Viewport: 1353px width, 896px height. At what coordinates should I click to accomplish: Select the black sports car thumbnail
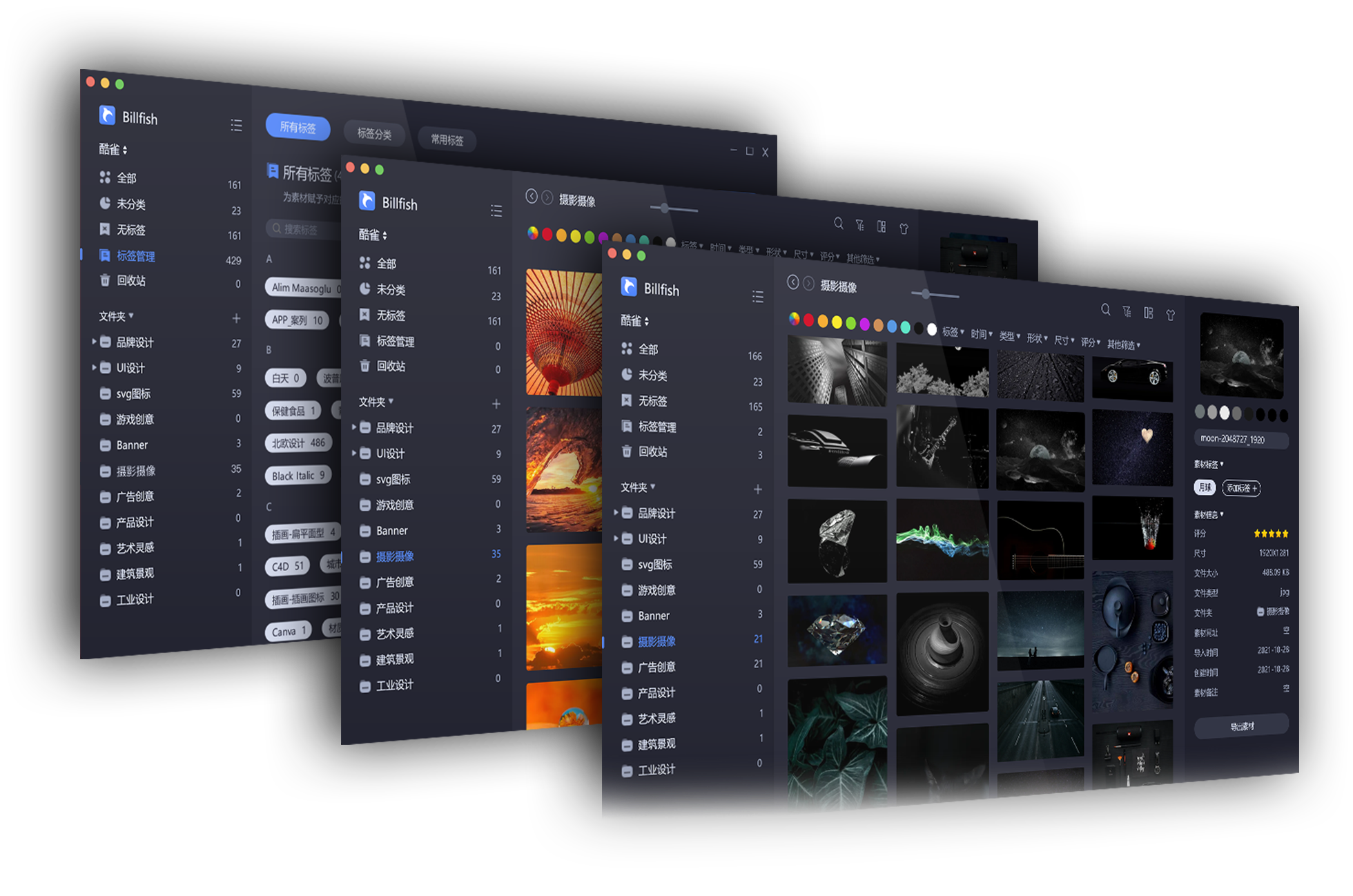(1133, 377)
